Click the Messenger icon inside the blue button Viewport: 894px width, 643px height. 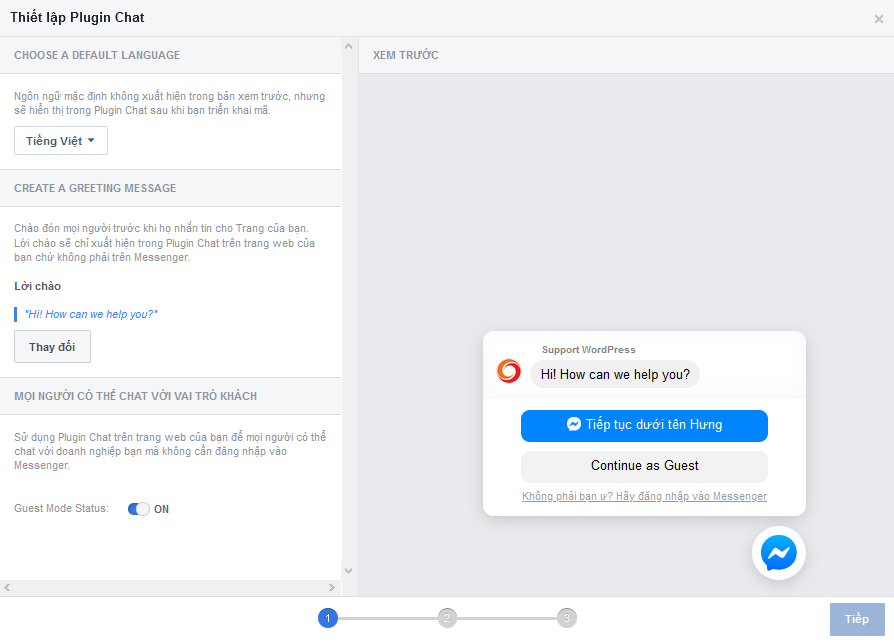[x=574, y=424]
